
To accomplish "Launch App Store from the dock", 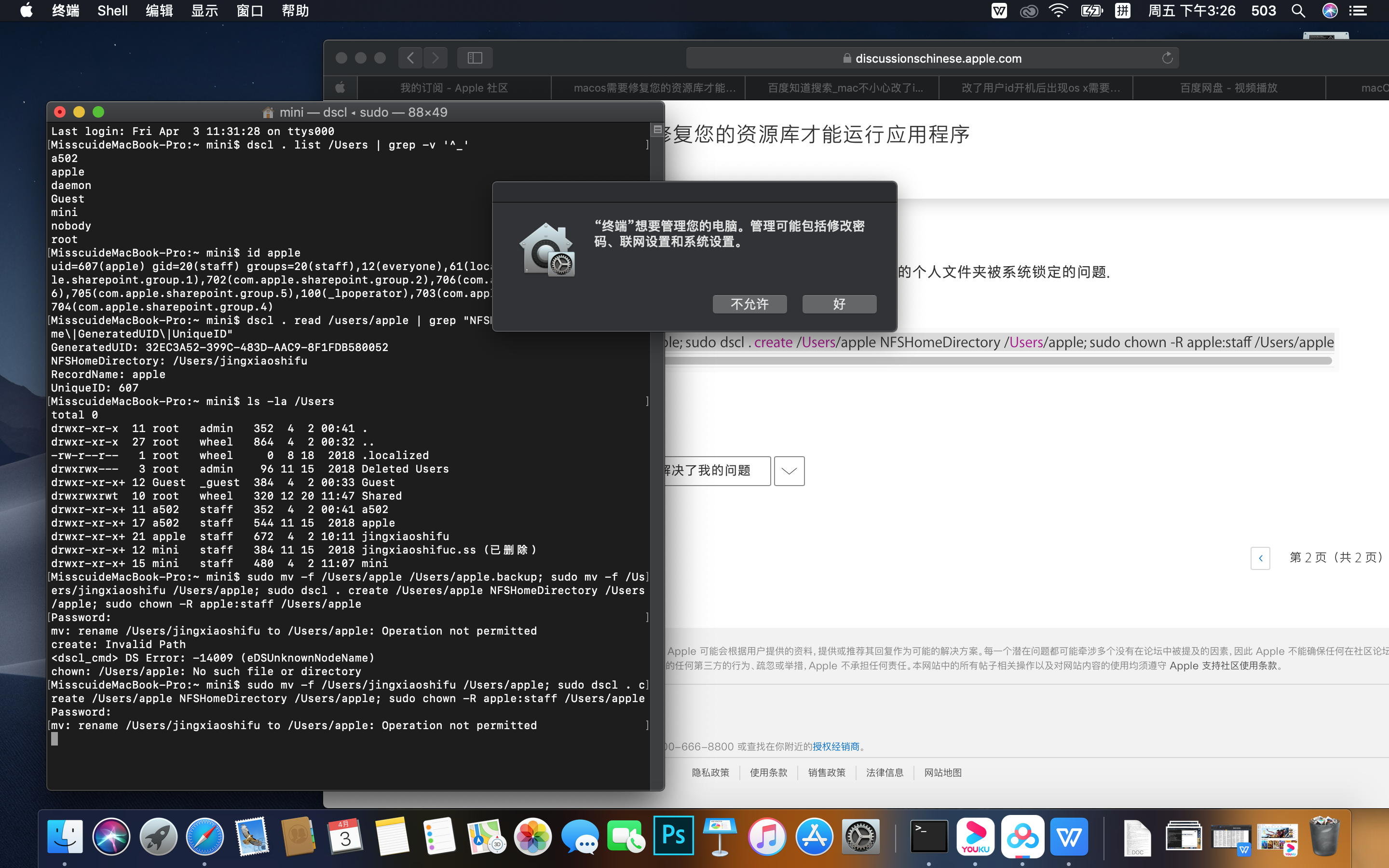I will (814, 836).
